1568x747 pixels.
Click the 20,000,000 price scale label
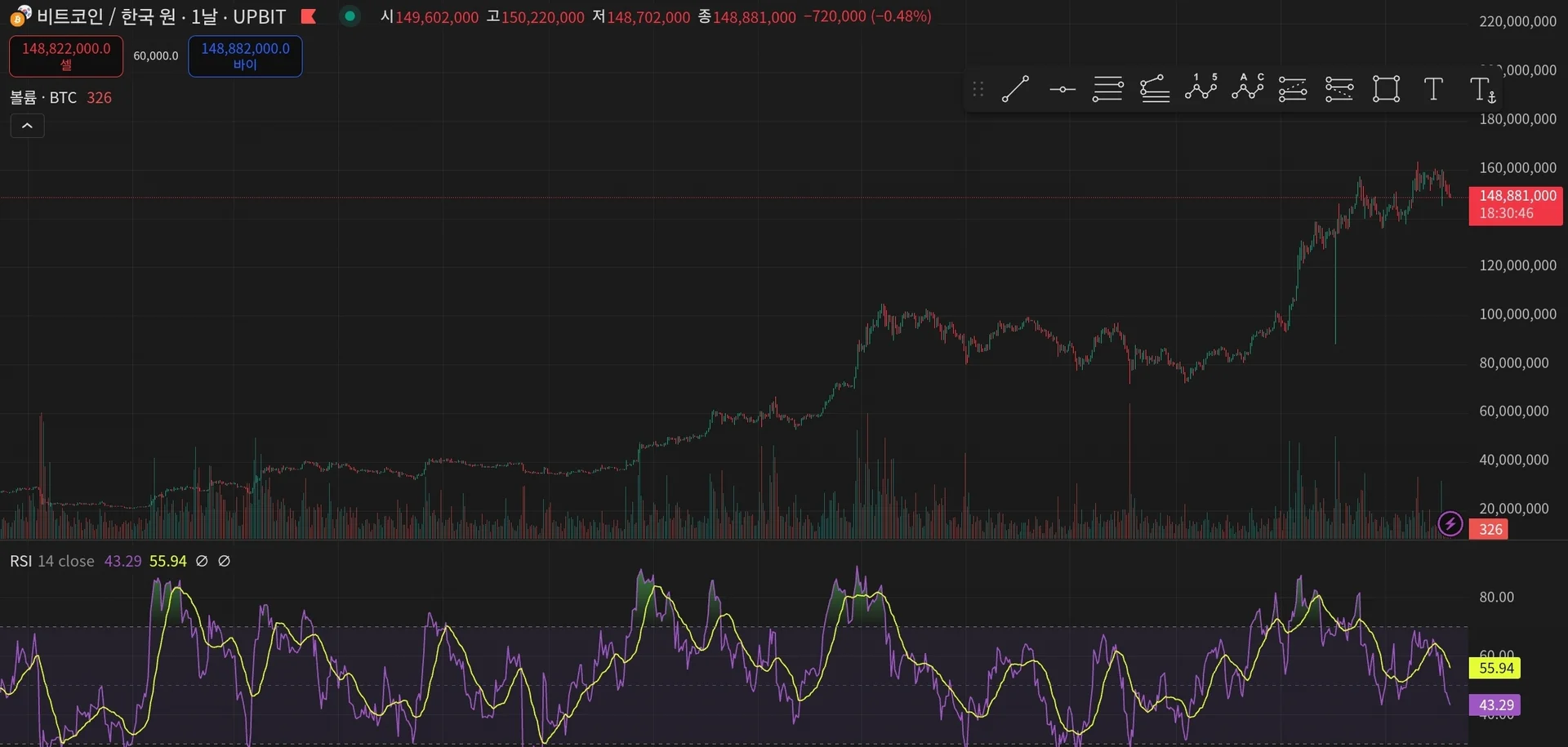click(x=1513, y=509)
